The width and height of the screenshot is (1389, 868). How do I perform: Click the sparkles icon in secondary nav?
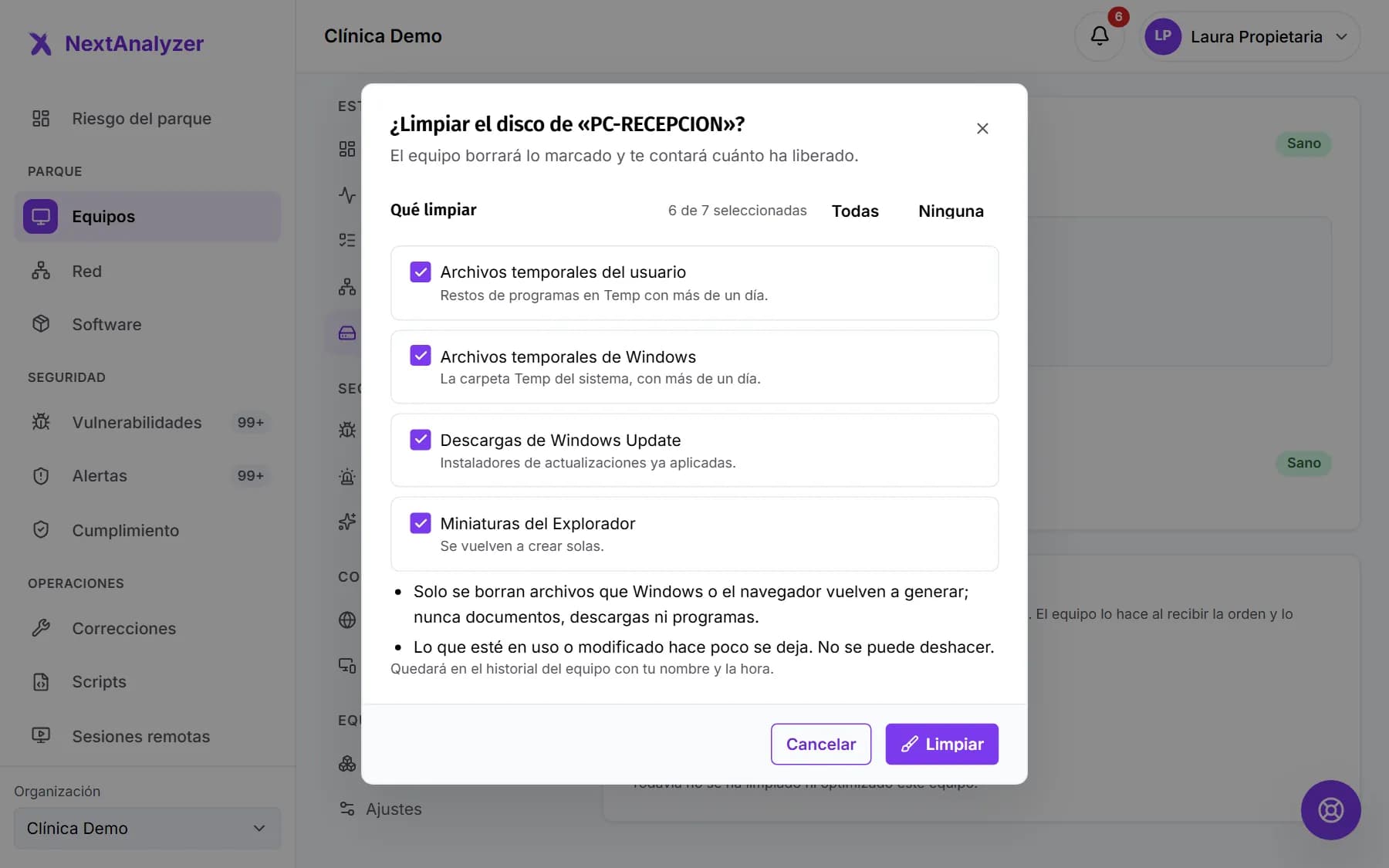347,522
